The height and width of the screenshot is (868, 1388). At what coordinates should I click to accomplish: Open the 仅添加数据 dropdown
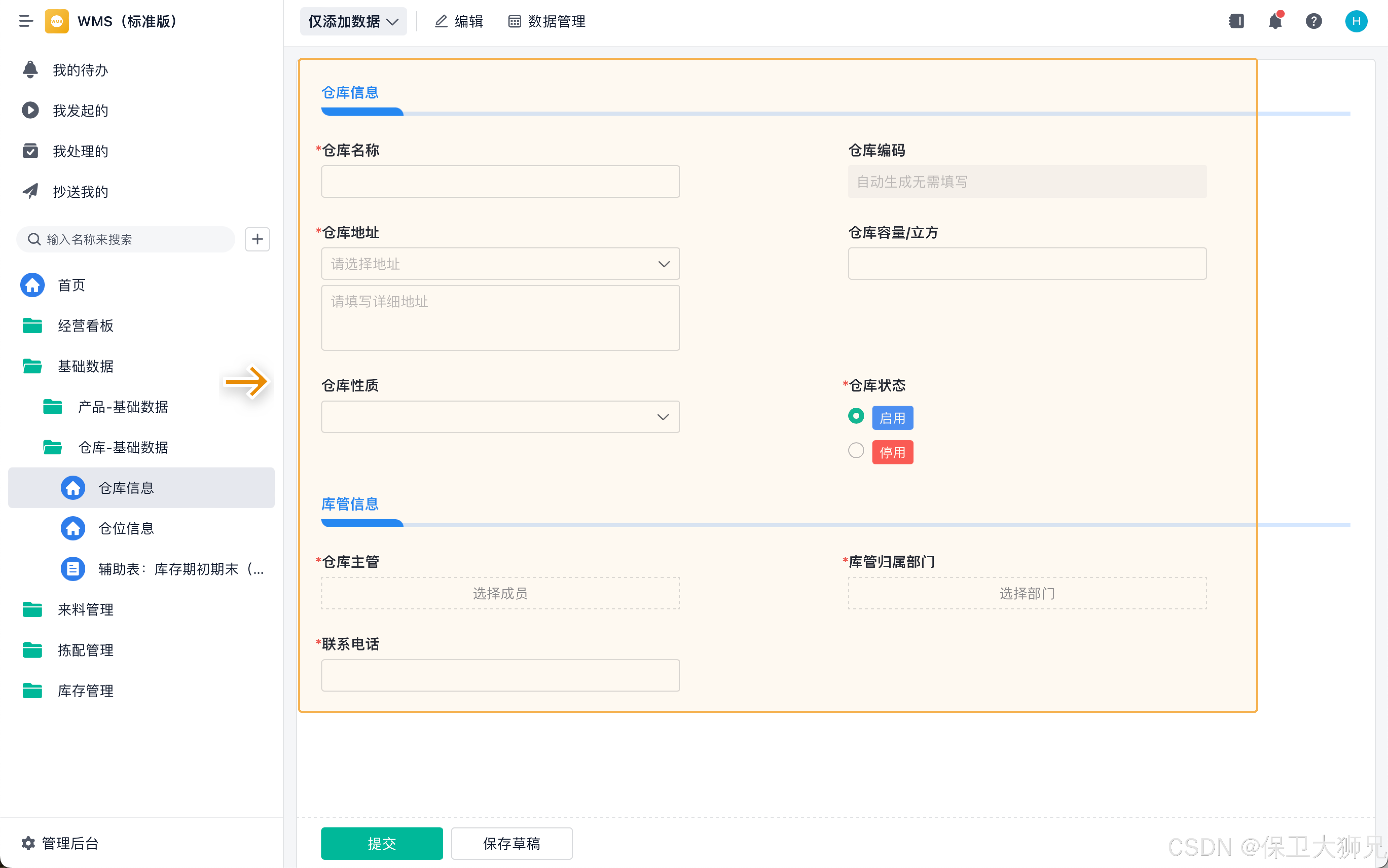click(x=354, y=21)
